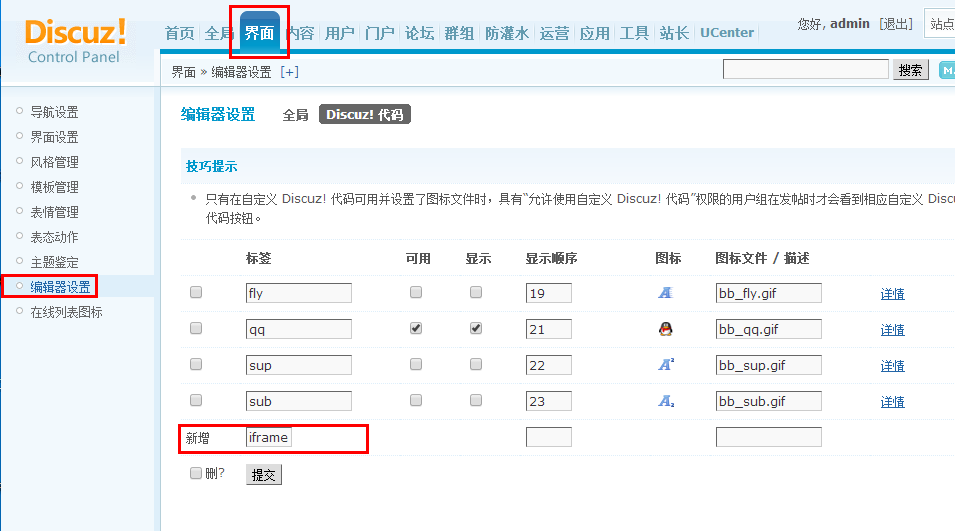Open the 全局 top menu
The width and height of the screenshot is (955, 531).
click(x=219, y=33)
